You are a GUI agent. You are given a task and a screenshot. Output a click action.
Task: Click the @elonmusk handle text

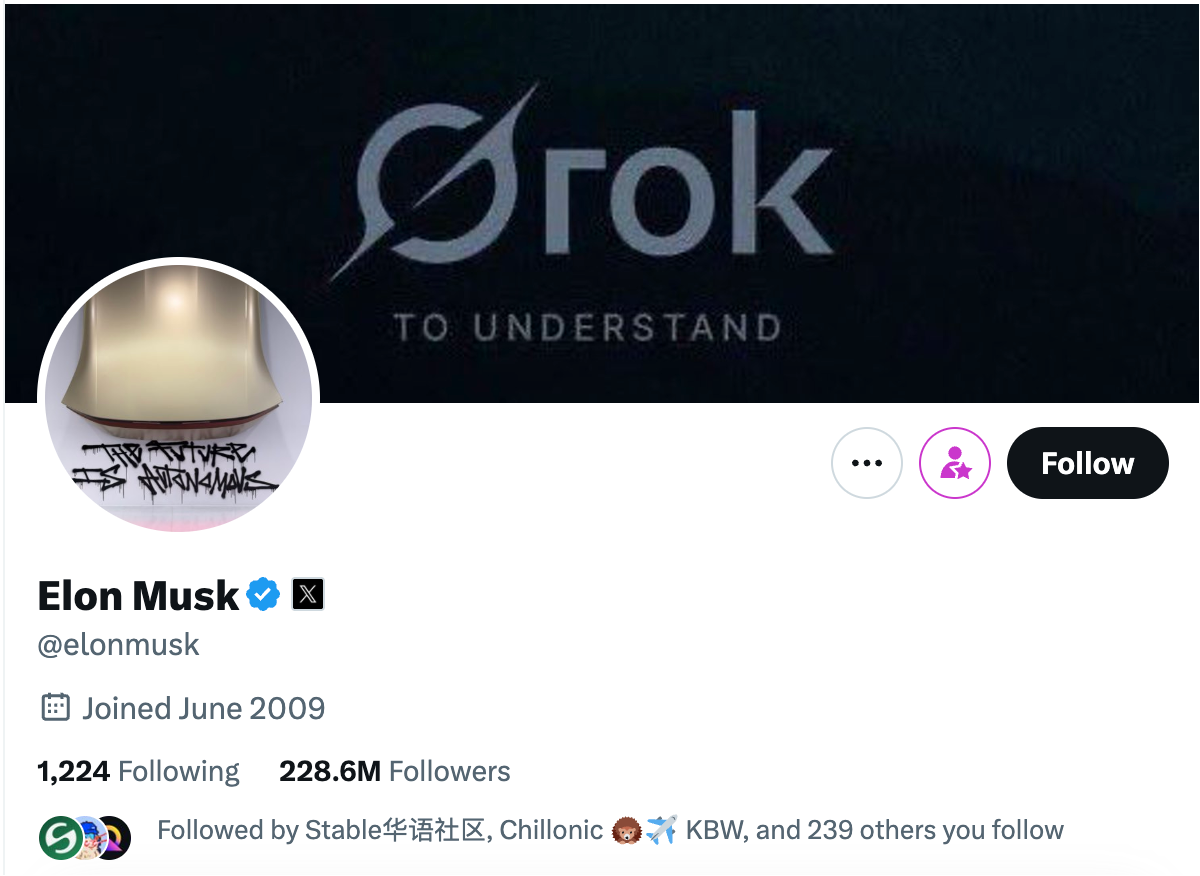click(118, 645)
